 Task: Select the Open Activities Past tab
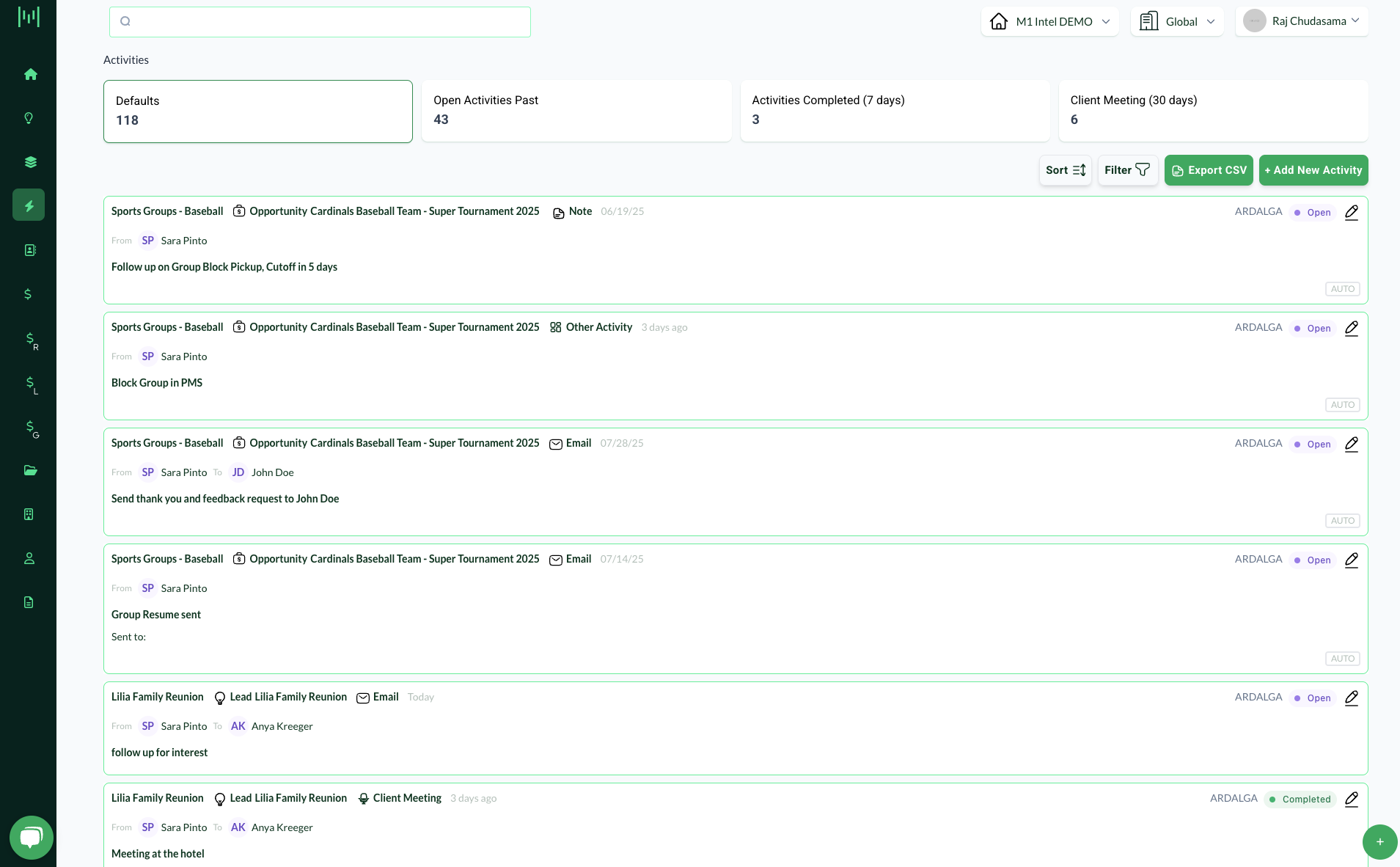pos(576,111)
